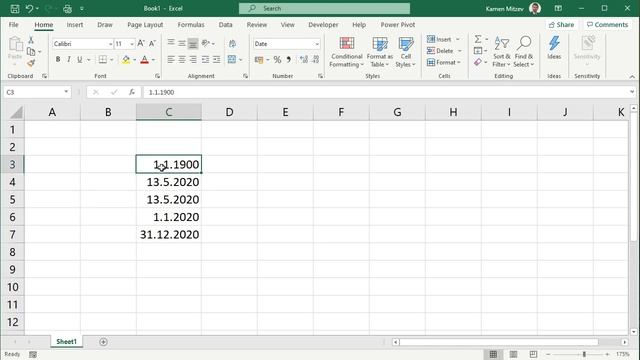Screen dimensions: 640x360
Task: Open the Calibri font name dropdown
Action: tap(110, 44)
